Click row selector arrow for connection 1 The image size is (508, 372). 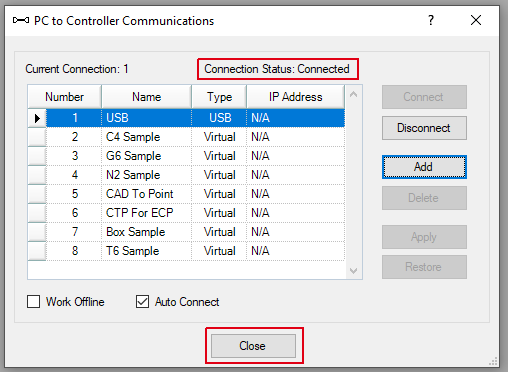[x=37, y=118]
